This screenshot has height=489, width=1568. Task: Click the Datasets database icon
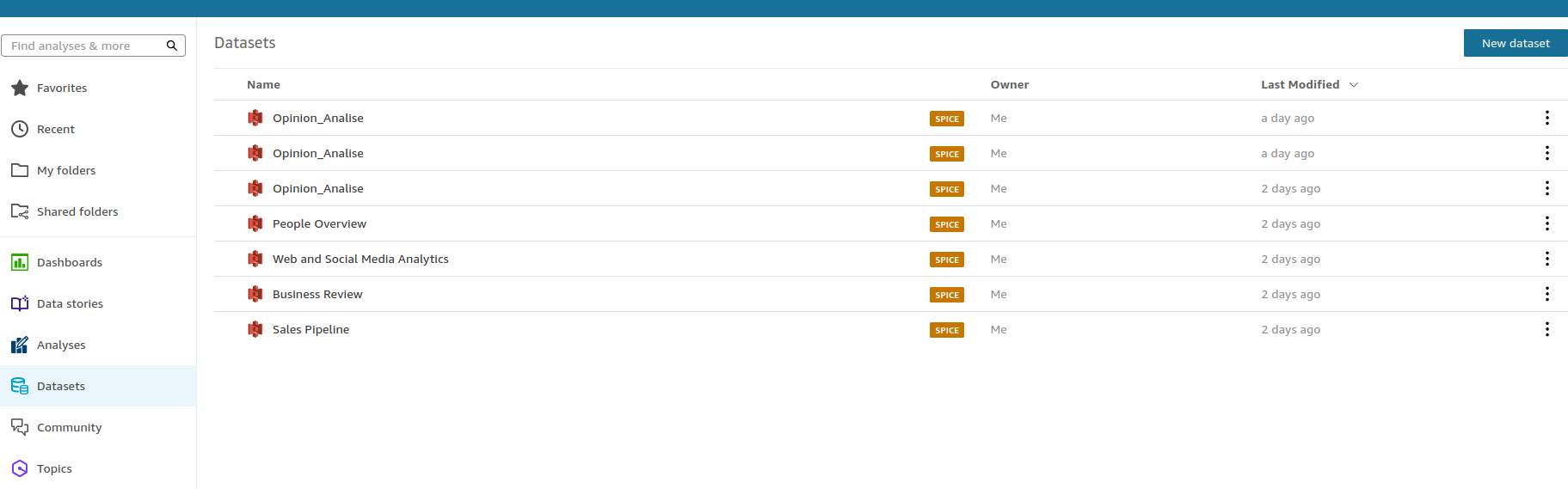(x=20, y=386)
